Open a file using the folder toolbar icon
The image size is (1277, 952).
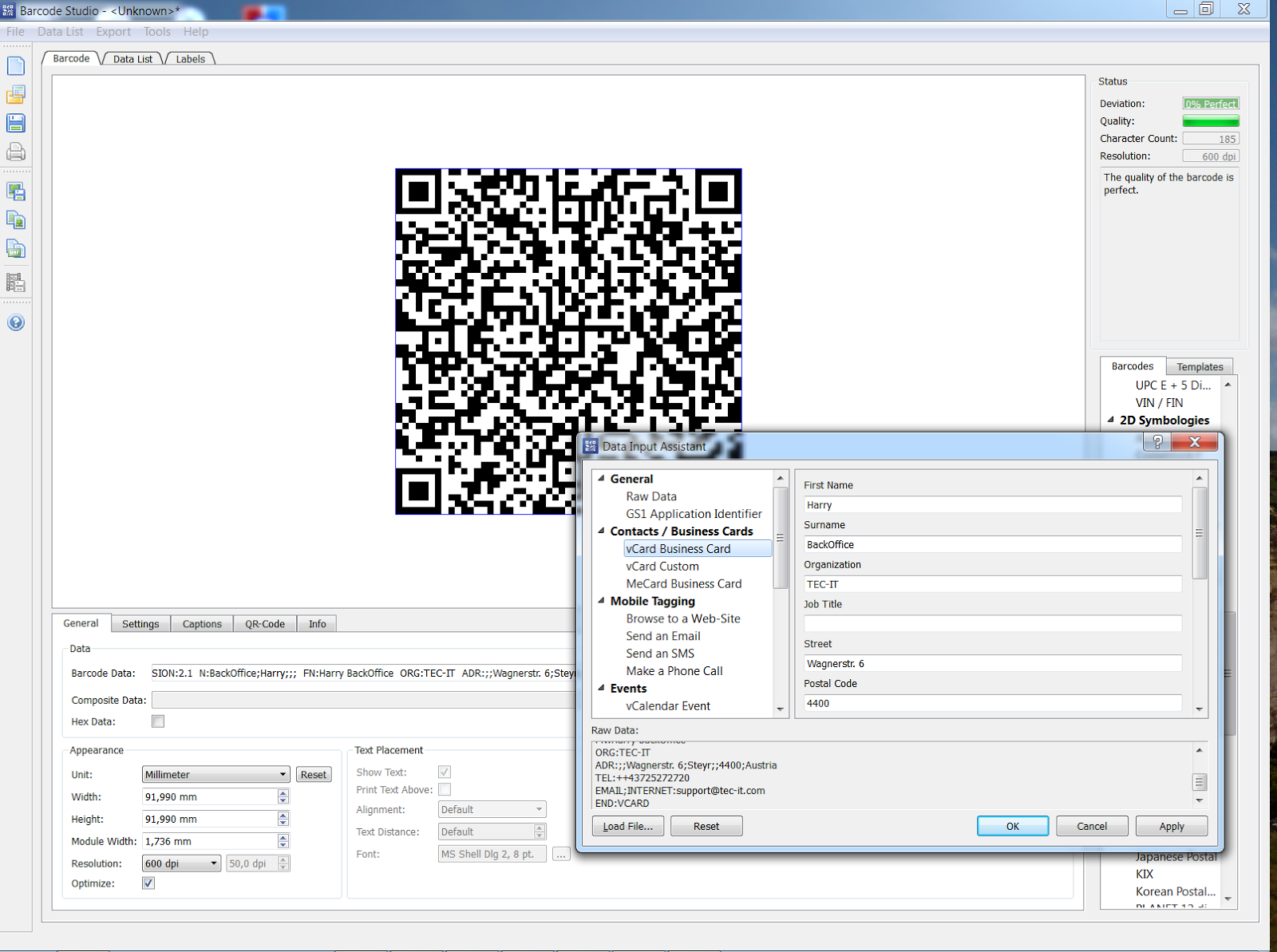pyautogui.click(x=16, y=95)
